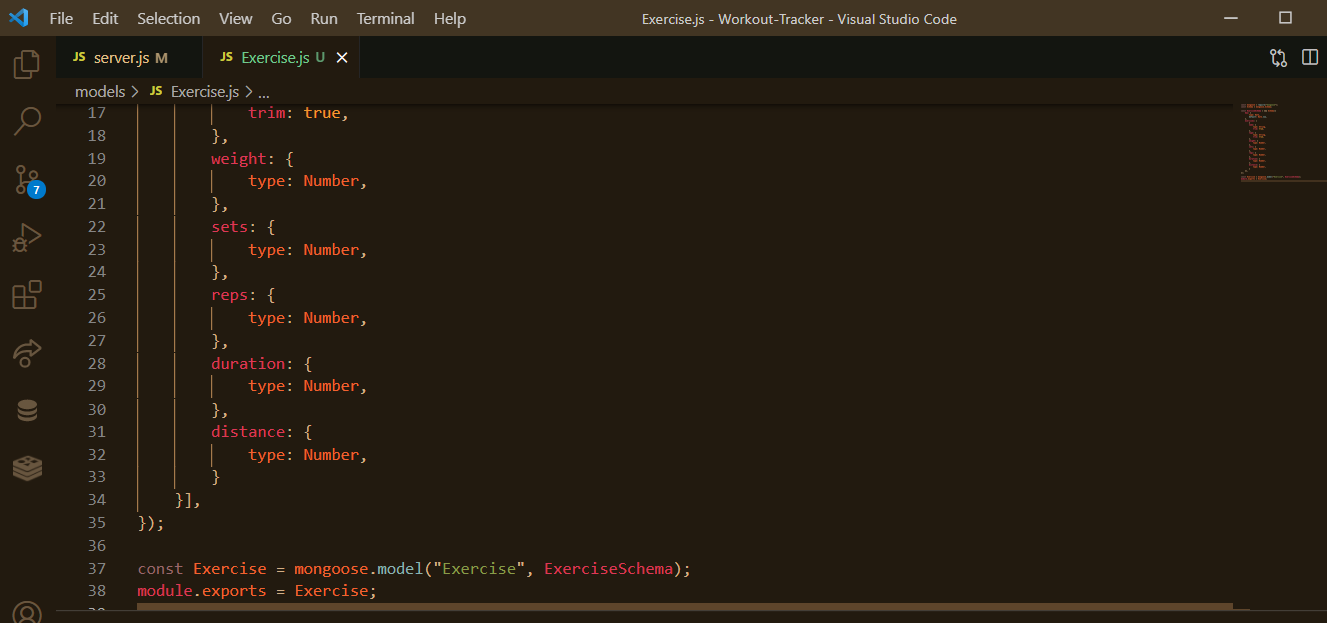The height and width of the screenshot is (623, 1327).
Task: Open the Help menu
Action: (x=450, y=18)
